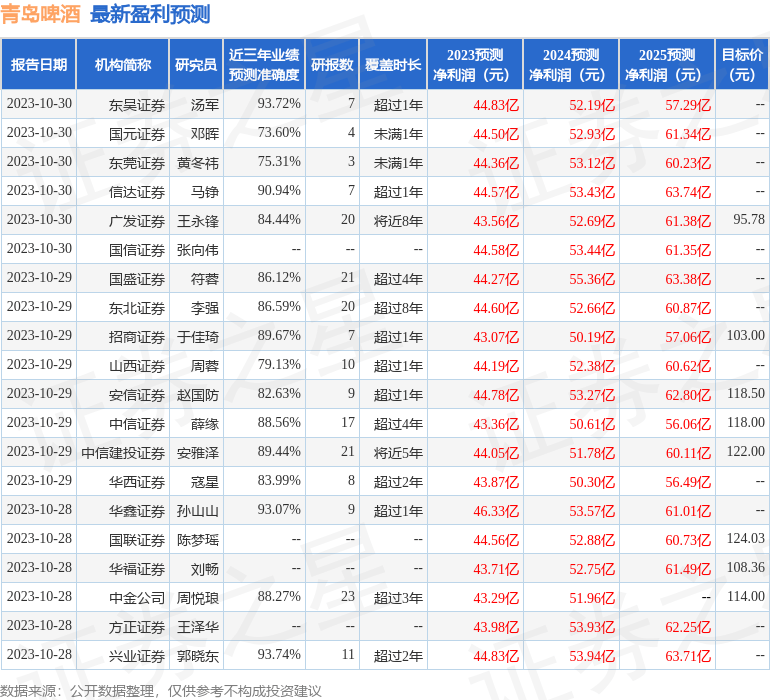Click researcher name 郭晓东
This screenshot has width=770, height=700.
coord(198,656)
